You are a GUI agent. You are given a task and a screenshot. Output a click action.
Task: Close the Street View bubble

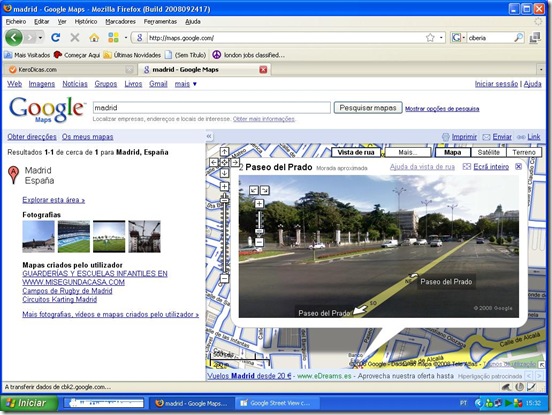pos(519,166)
